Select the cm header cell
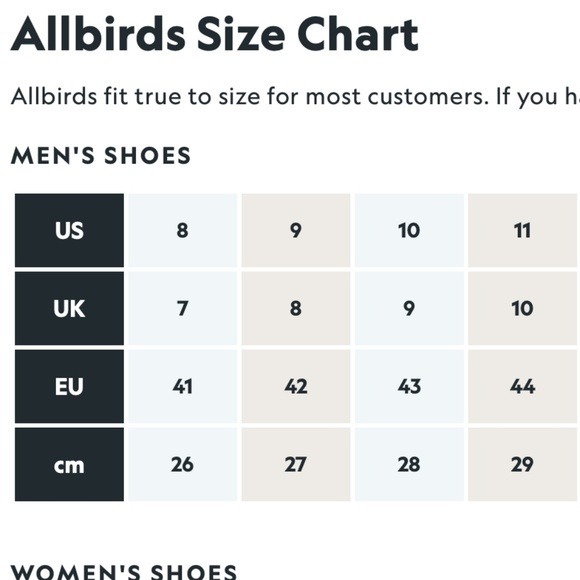 tap(69, 464)
